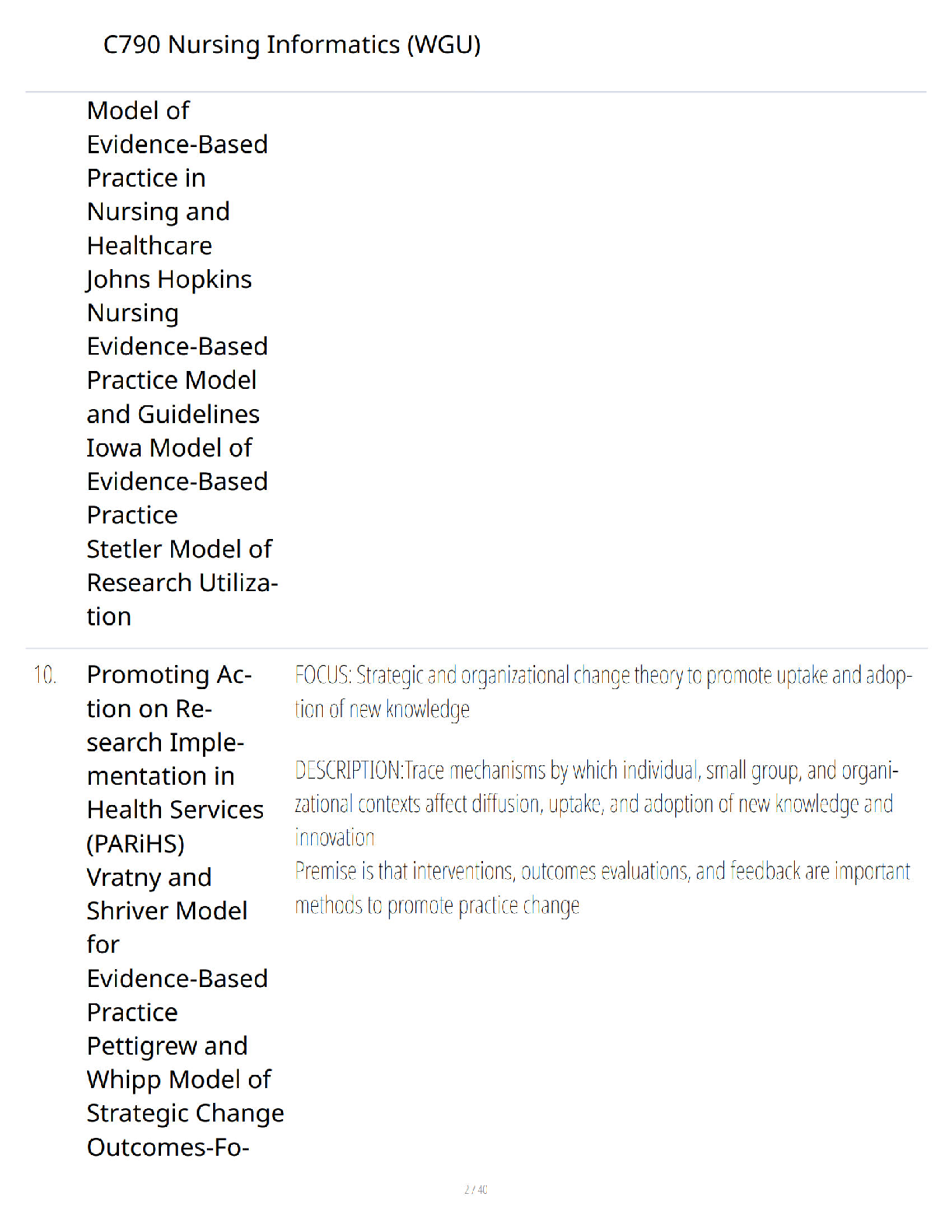Select the item number 10 label

[45, 674]
